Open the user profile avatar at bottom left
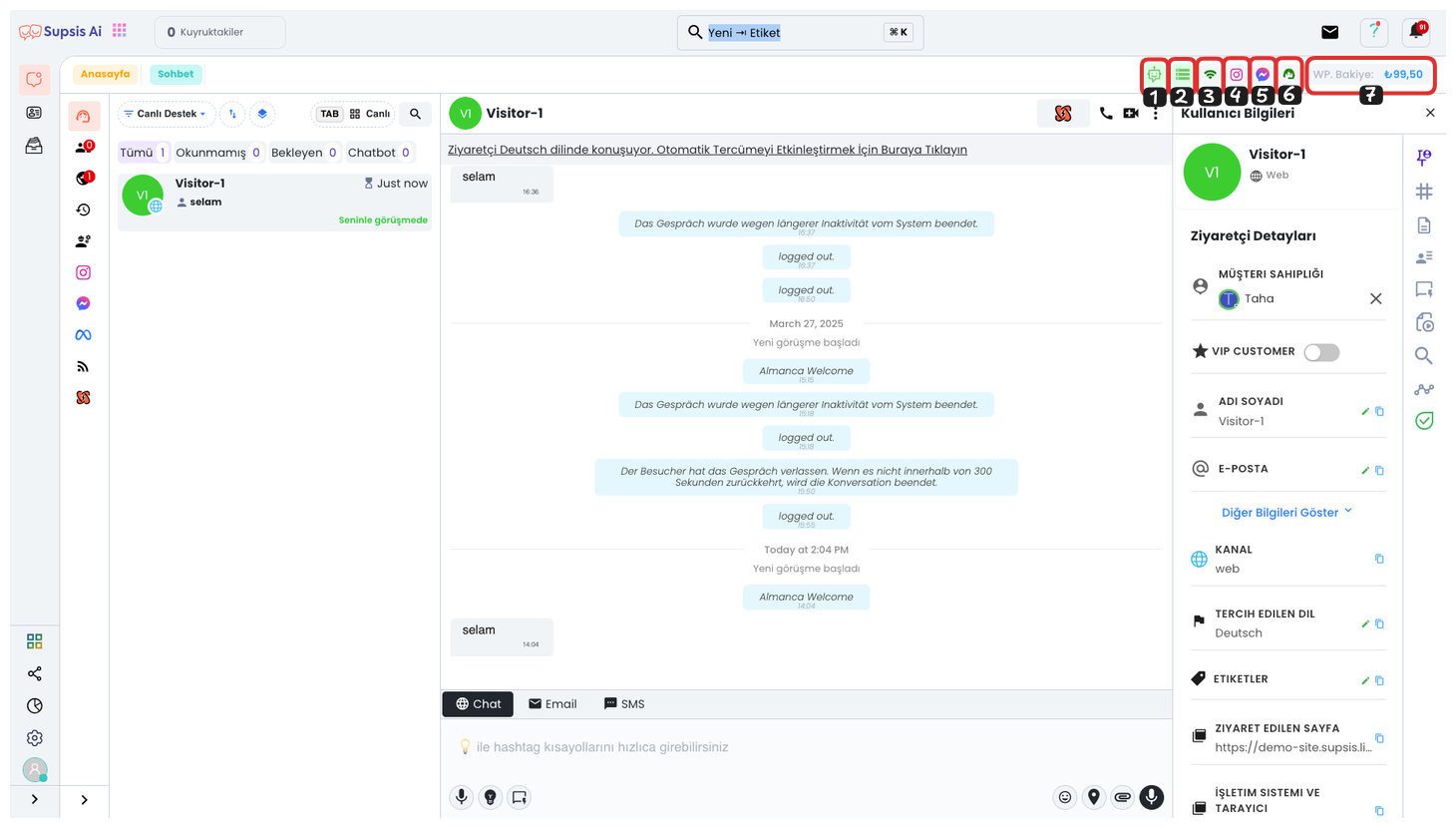1456x828 pixels. pos(35,769)
